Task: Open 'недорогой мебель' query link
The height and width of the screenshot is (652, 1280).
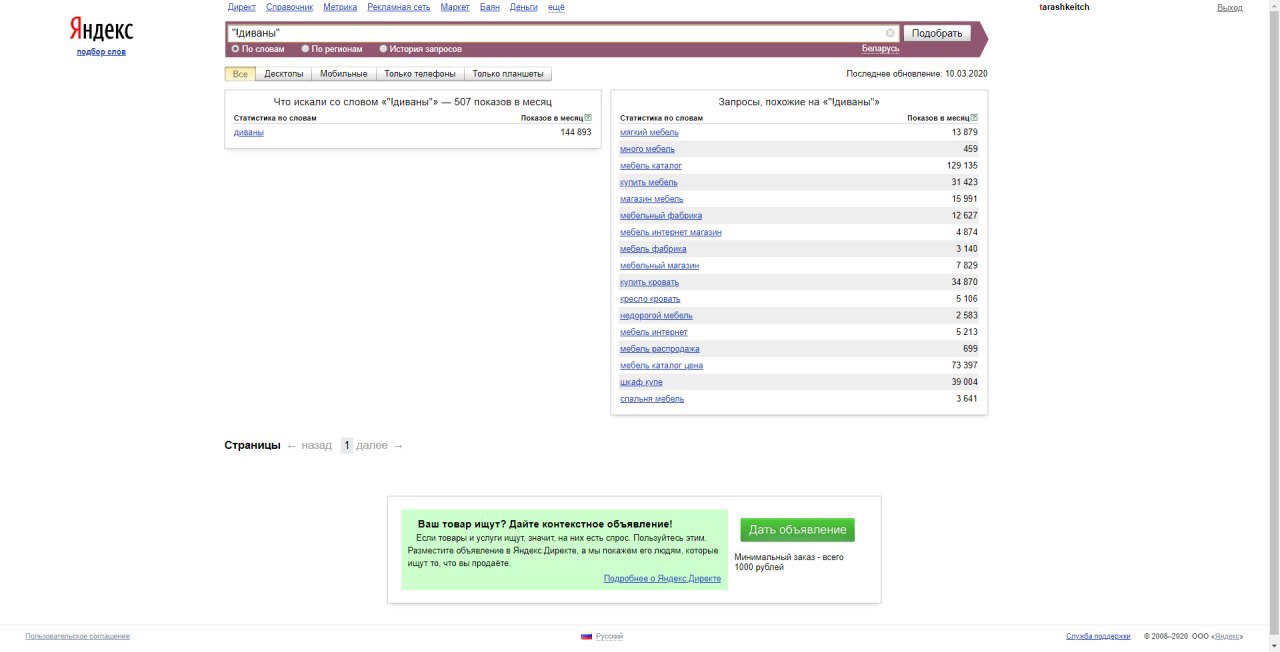Action: click(x=656, y=315)
